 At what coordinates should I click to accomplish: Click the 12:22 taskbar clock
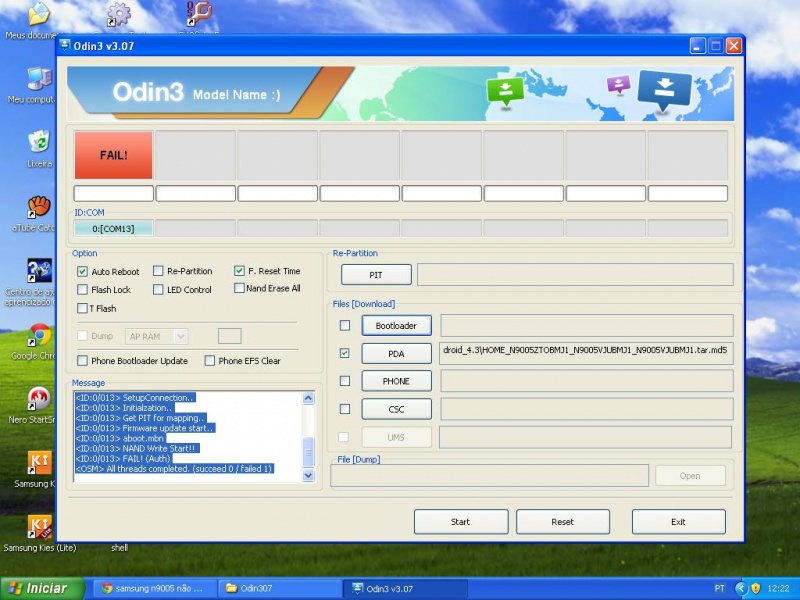tap(778, 588)
